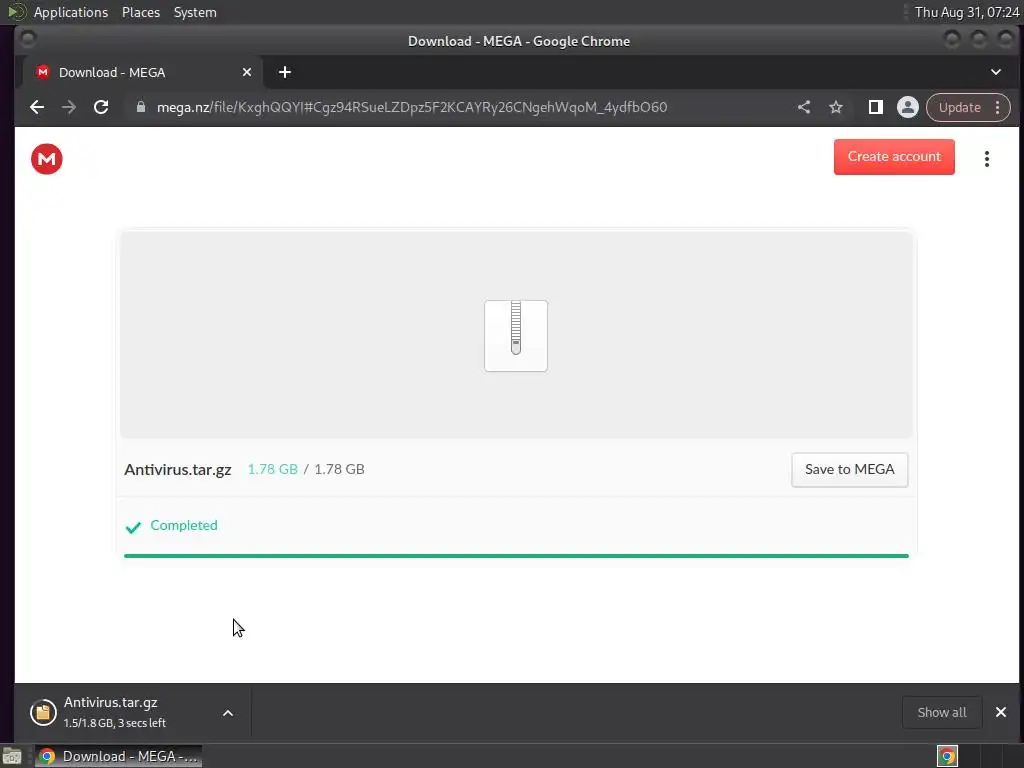The height and width of the screenshot is (768, 1024).
Task: Click the completed green progress bar
Action: [516, 556]
